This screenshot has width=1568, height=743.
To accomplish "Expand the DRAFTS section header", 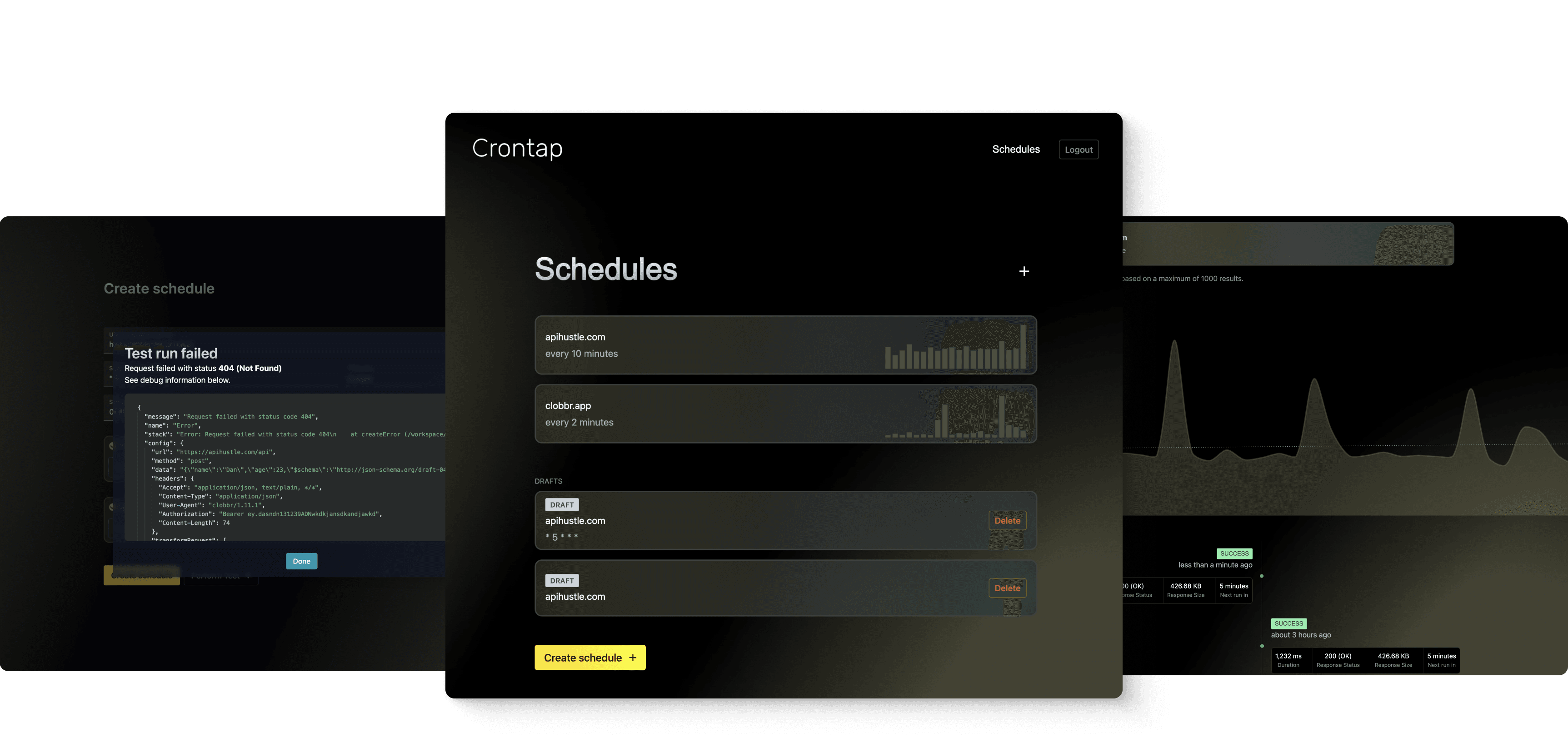I will click(x=548, y=481).
